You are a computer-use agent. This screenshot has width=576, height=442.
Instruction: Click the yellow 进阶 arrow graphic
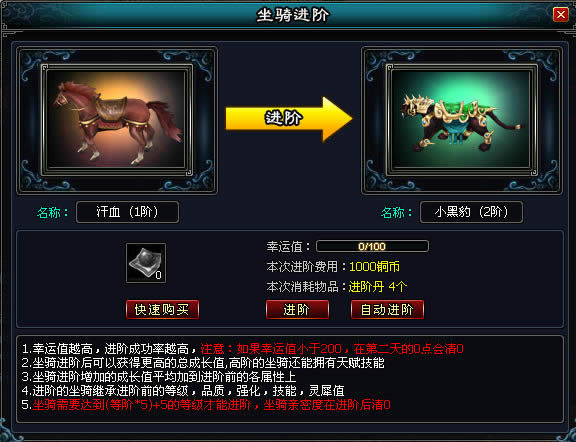click(x=289, y=119)
